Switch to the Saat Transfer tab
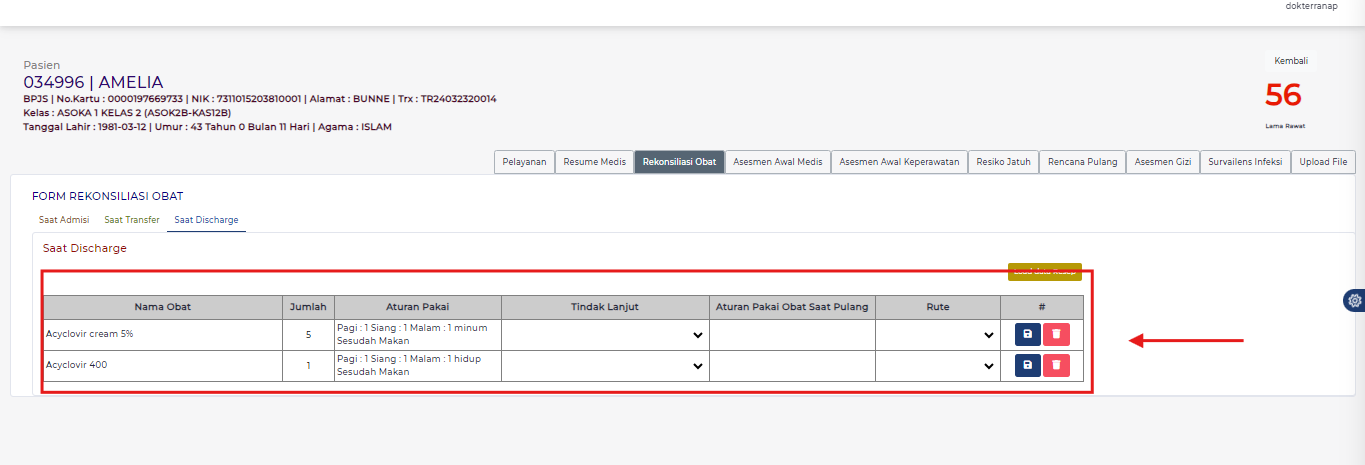The height and width of the screenshot is (465, 1365). pyautogui.click(x=132, y=220)
